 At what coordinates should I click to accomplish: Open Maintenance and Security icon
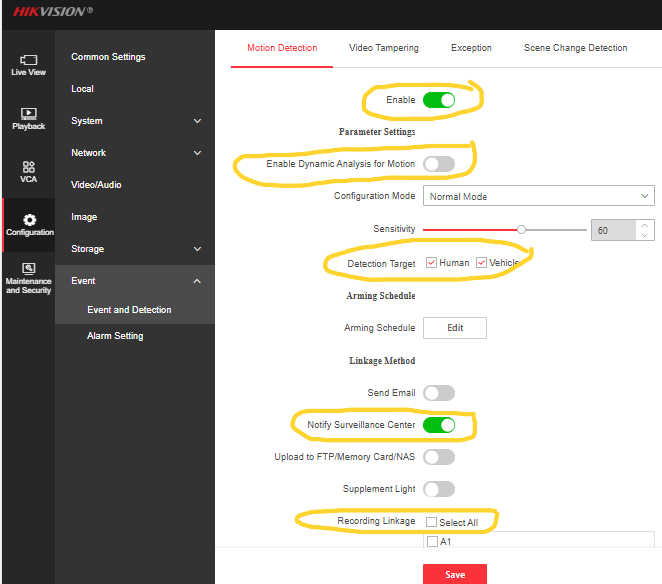[x=28, y=268]
